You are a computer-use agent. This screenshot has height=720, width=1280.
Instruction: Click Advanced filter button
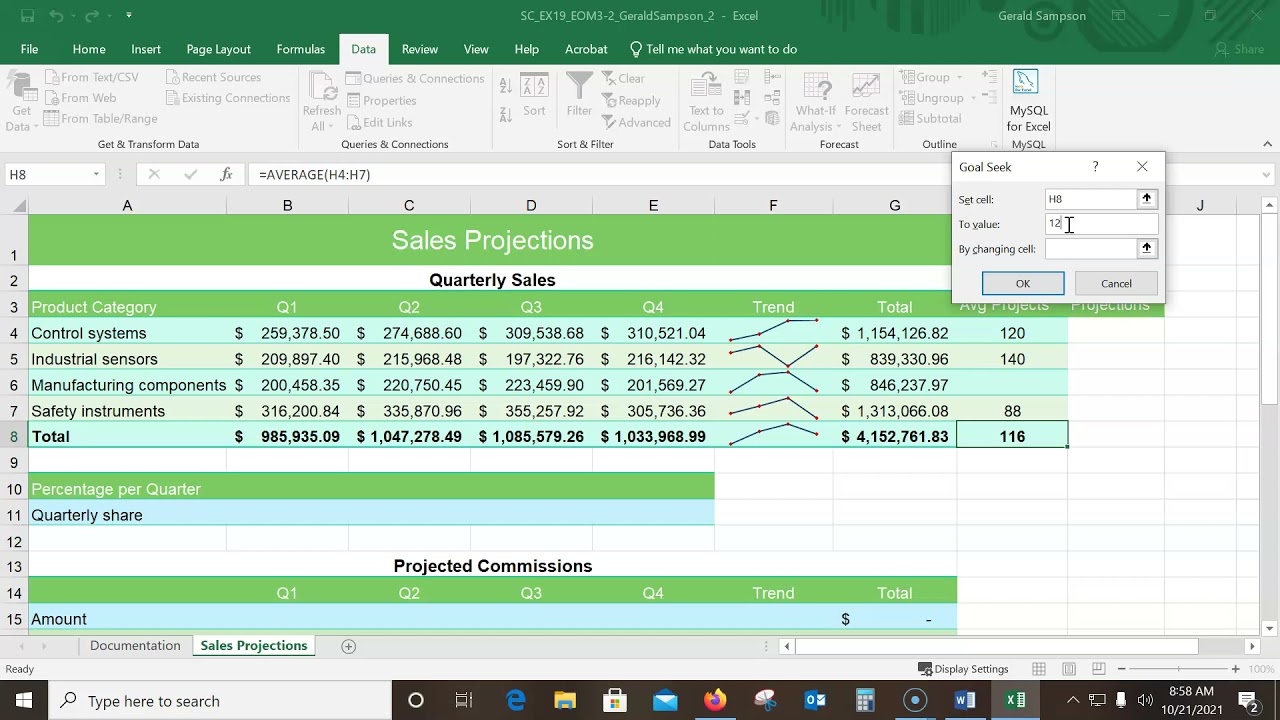[636, 122]
